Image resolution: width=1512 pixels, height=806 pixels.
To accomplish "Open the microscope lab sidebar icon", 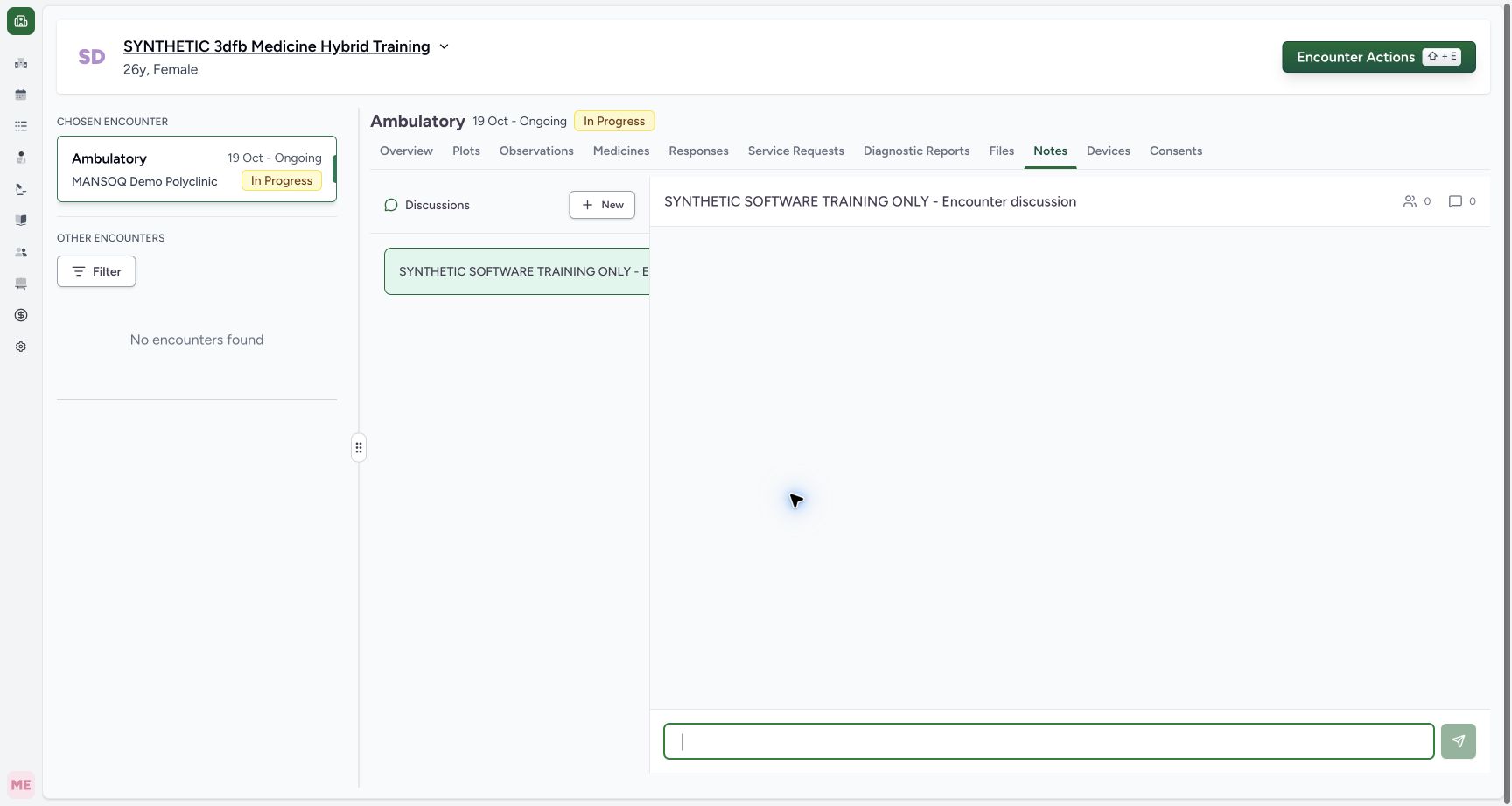I will tap(21, 189).
